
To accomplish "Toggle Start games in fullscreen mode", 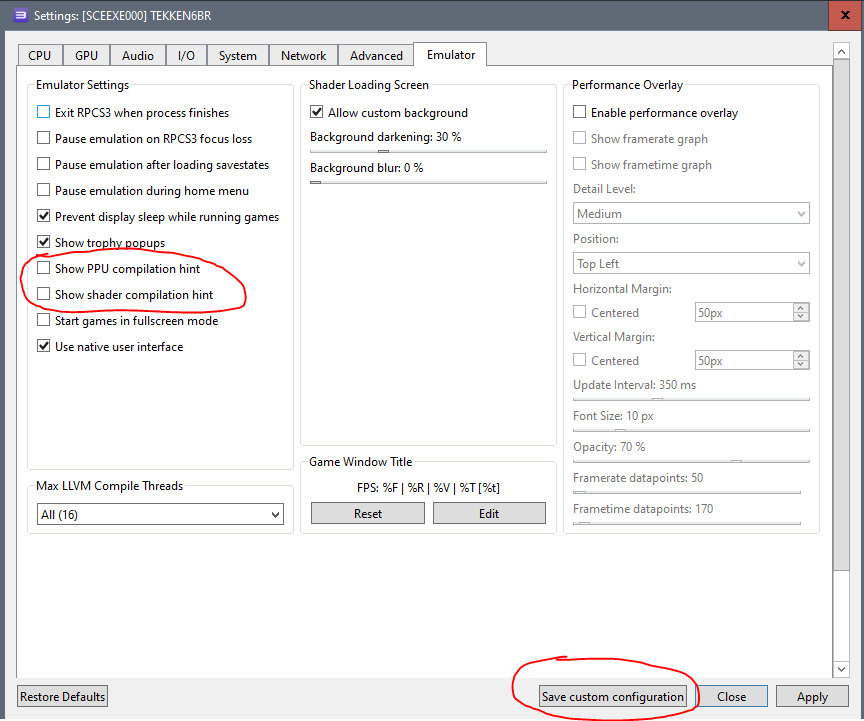I will (x=44, y=321).
